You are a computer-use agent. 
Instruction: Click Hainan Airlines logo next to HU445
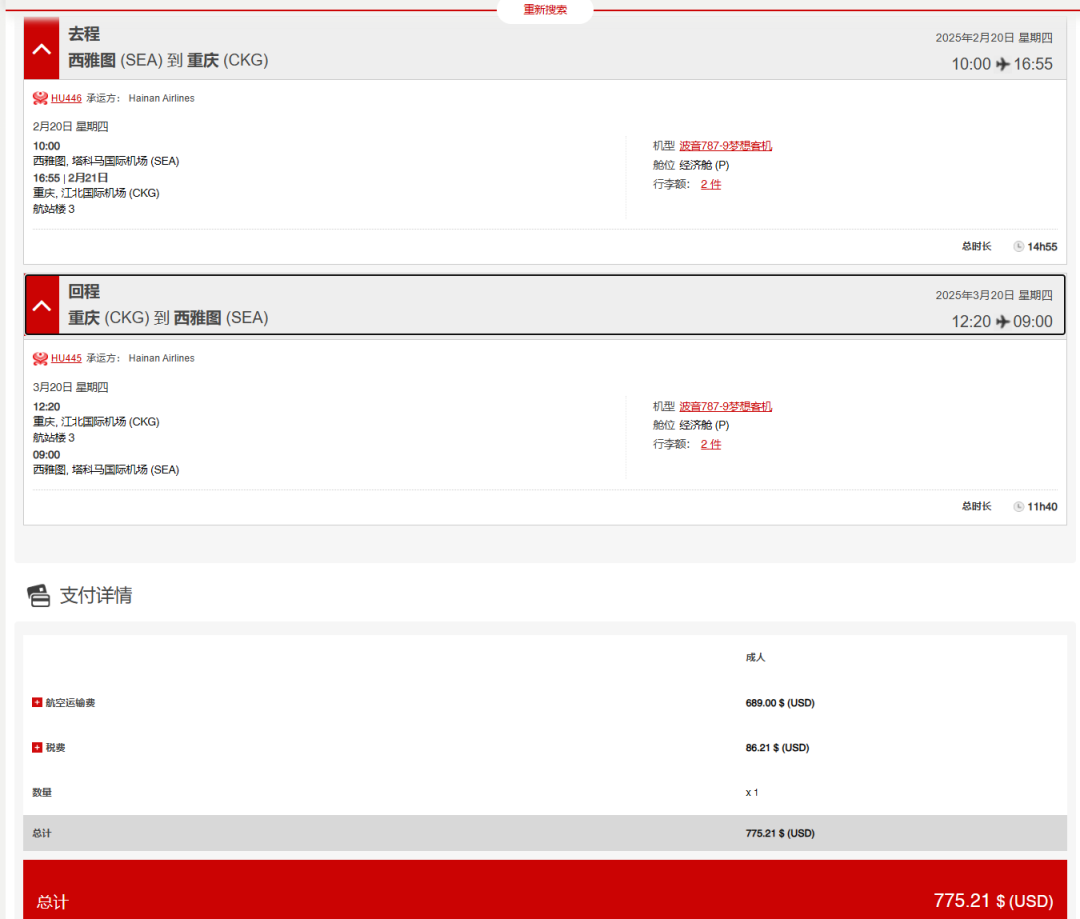tap(40, 358)
